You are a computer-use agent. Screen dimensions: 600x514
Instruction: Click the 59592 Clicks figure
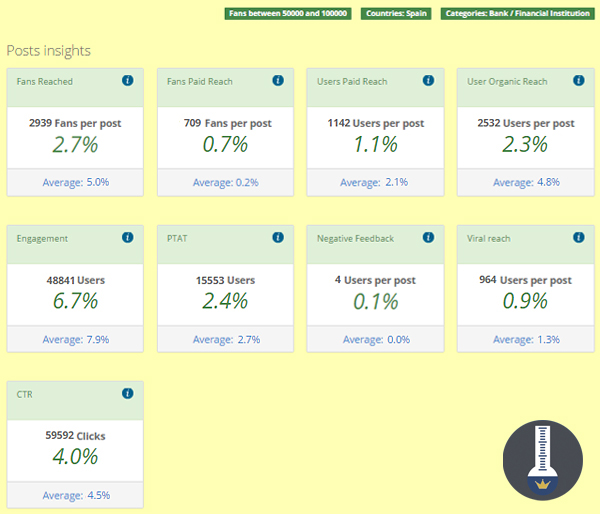coord(75,436)
